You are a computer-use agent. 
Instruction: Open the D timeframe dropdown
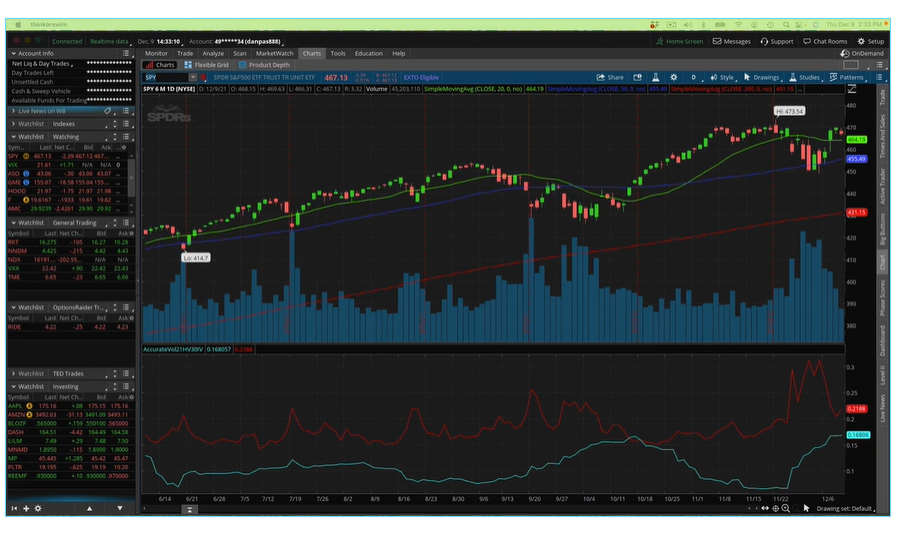coord(695,77)
